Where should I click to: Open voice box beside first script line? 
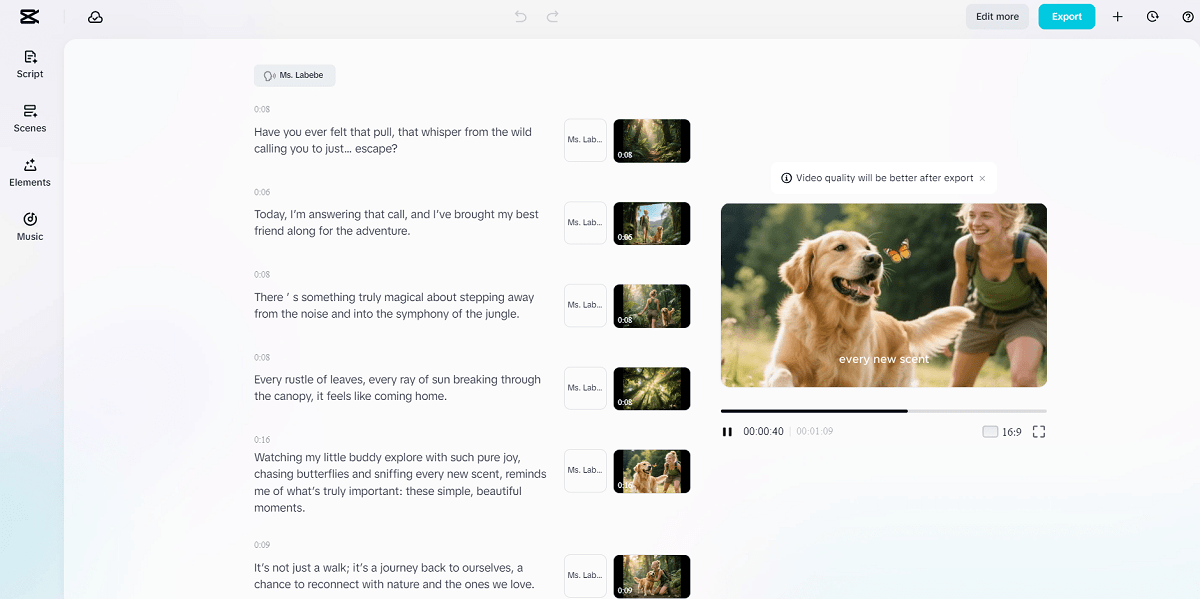coord(585,140)
